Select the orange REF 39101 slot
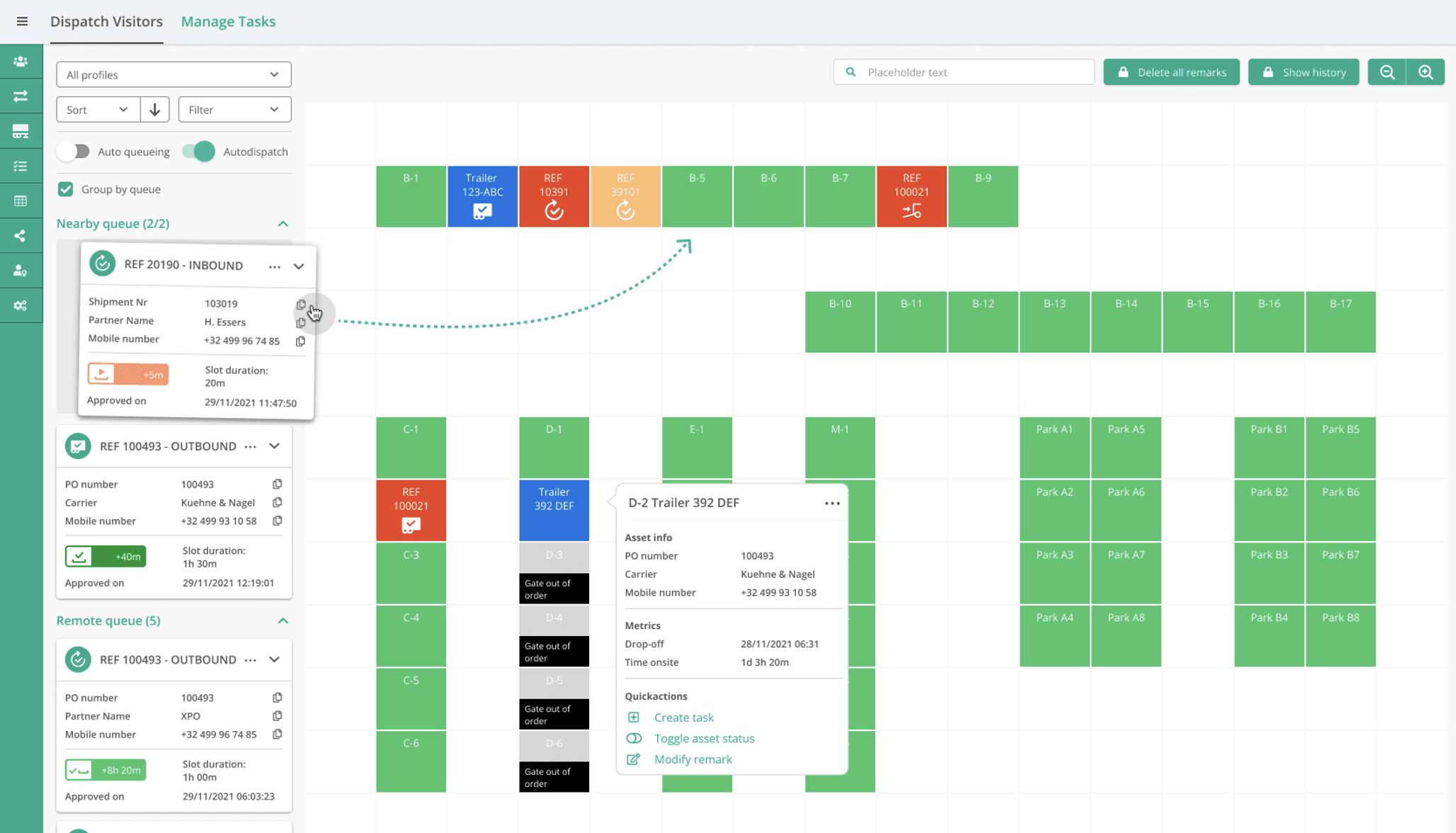This screenshot has height=833, width=1456. [x=625, y=197]
